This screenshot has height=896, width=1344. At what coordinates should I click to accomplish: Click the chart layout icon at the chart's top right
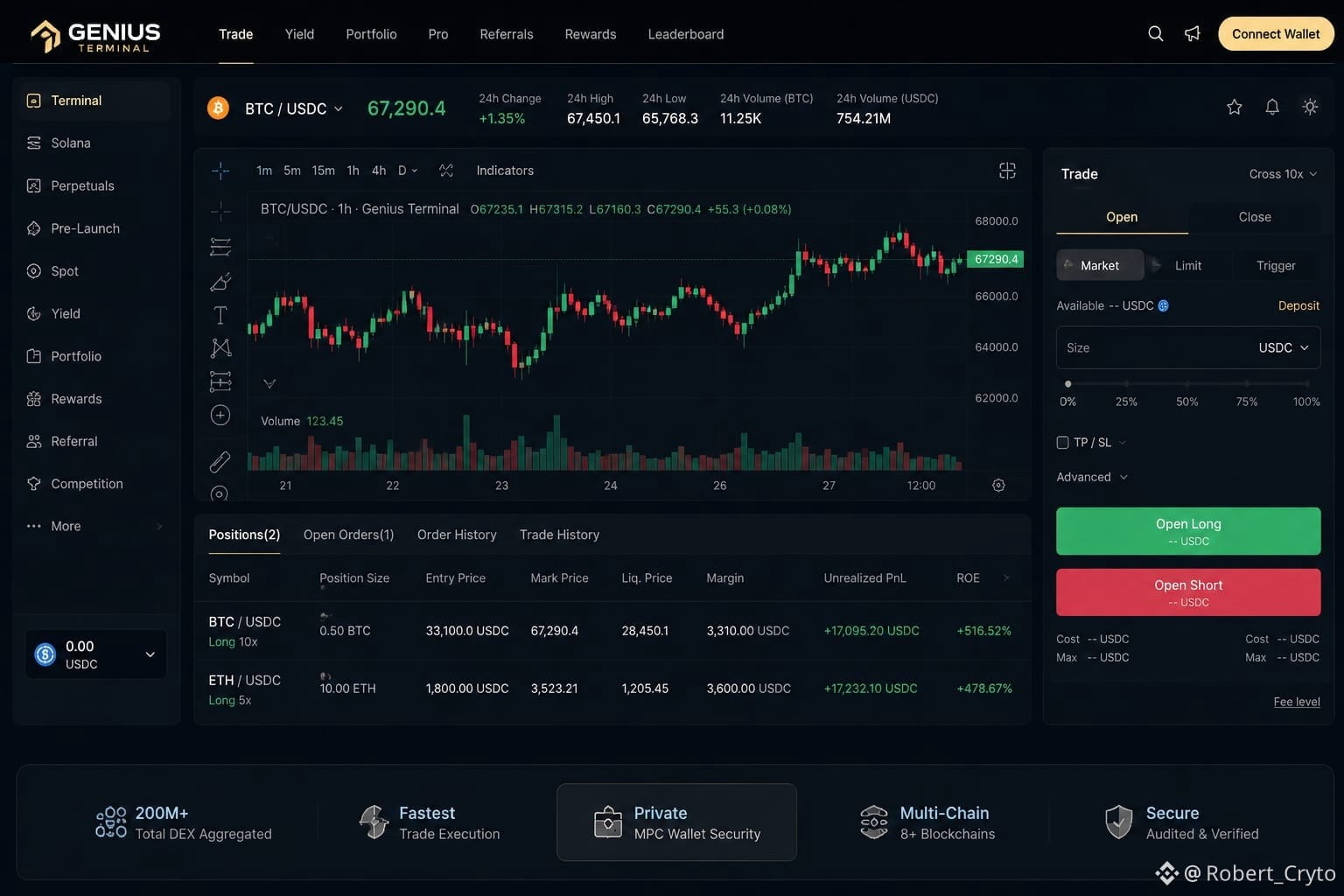(1007, 171)
